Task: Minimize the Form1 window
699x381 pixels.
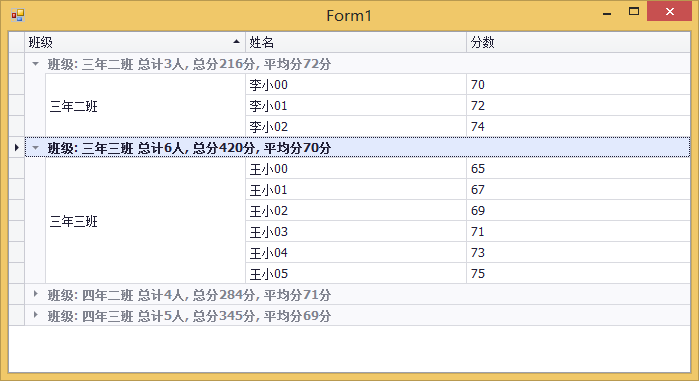Action: (x=607, y=12)
